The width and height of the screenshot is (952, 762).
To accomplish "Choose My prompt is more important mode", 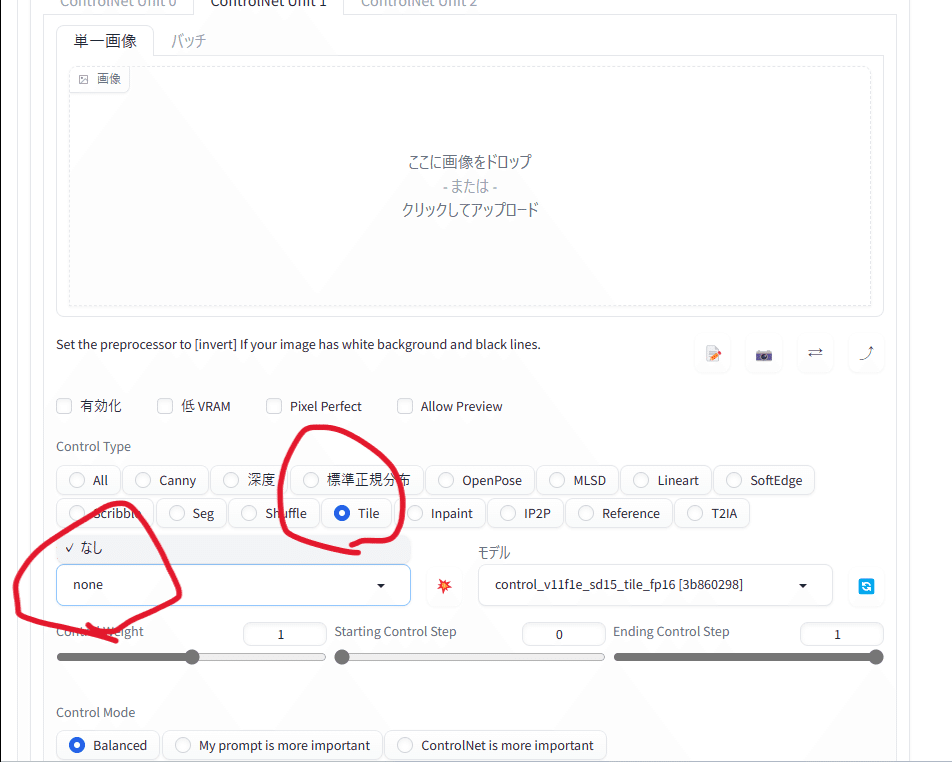I will [273, 745].
